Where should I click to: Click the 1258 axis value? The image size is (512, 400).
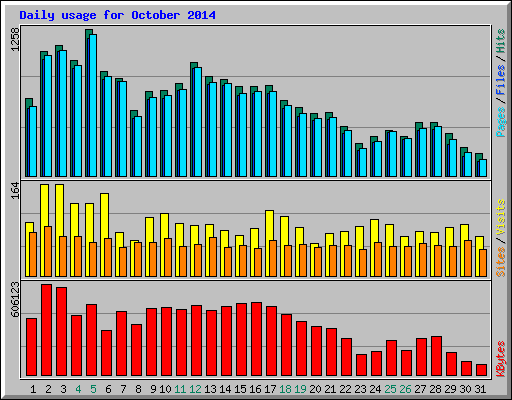click(15, 39)
